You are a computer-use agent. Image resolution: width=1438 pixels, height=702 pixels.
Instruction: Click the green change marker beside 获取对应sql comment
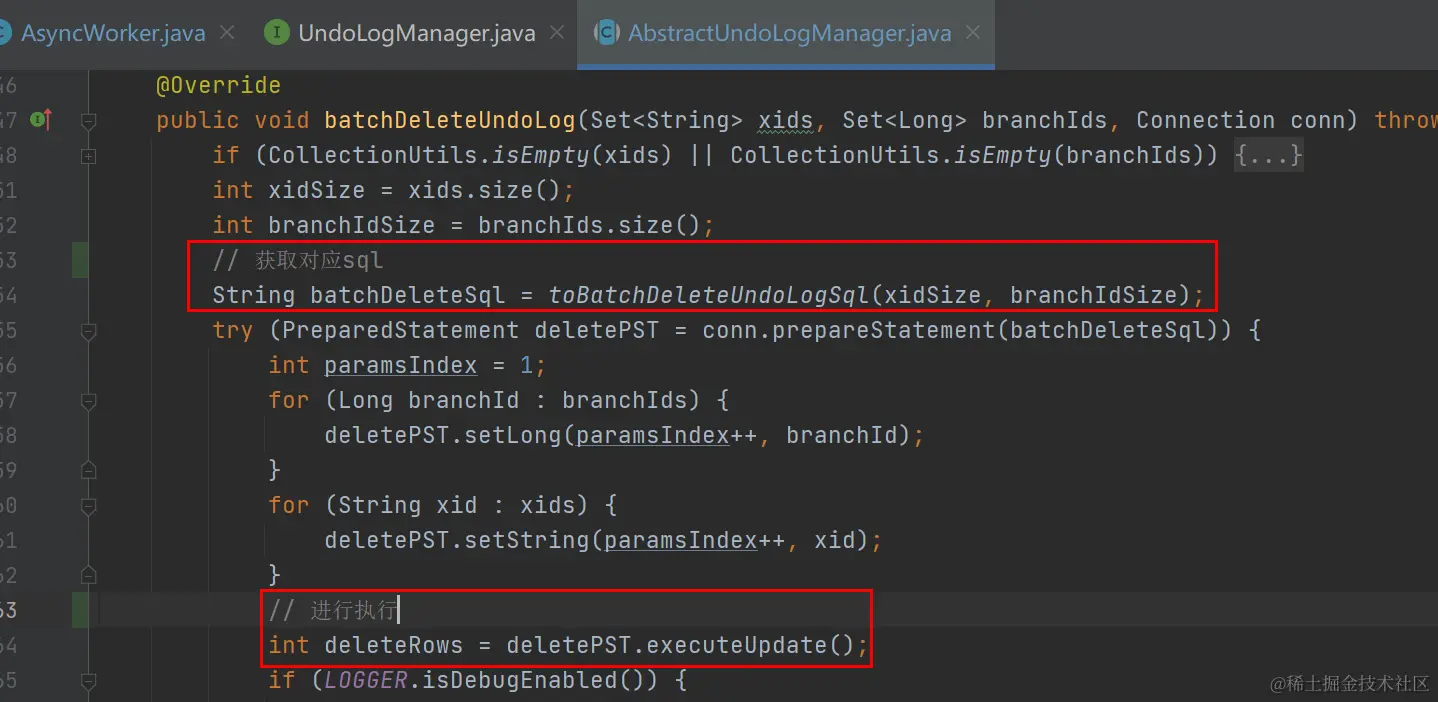80,260
